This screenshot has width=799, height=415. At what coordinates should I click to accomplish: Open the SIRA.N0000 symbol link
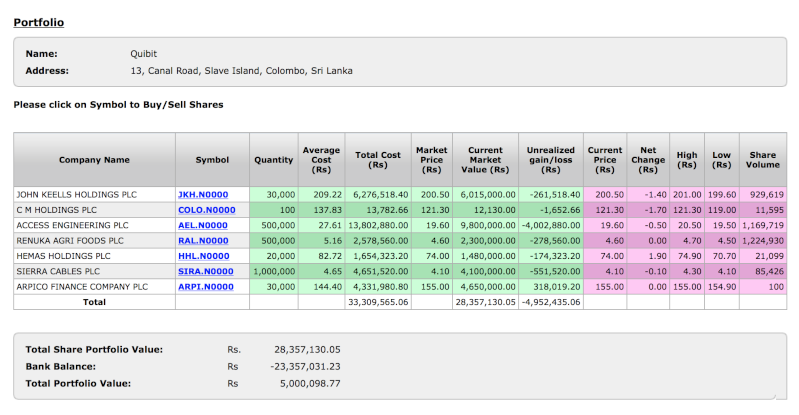pos(205,271)
